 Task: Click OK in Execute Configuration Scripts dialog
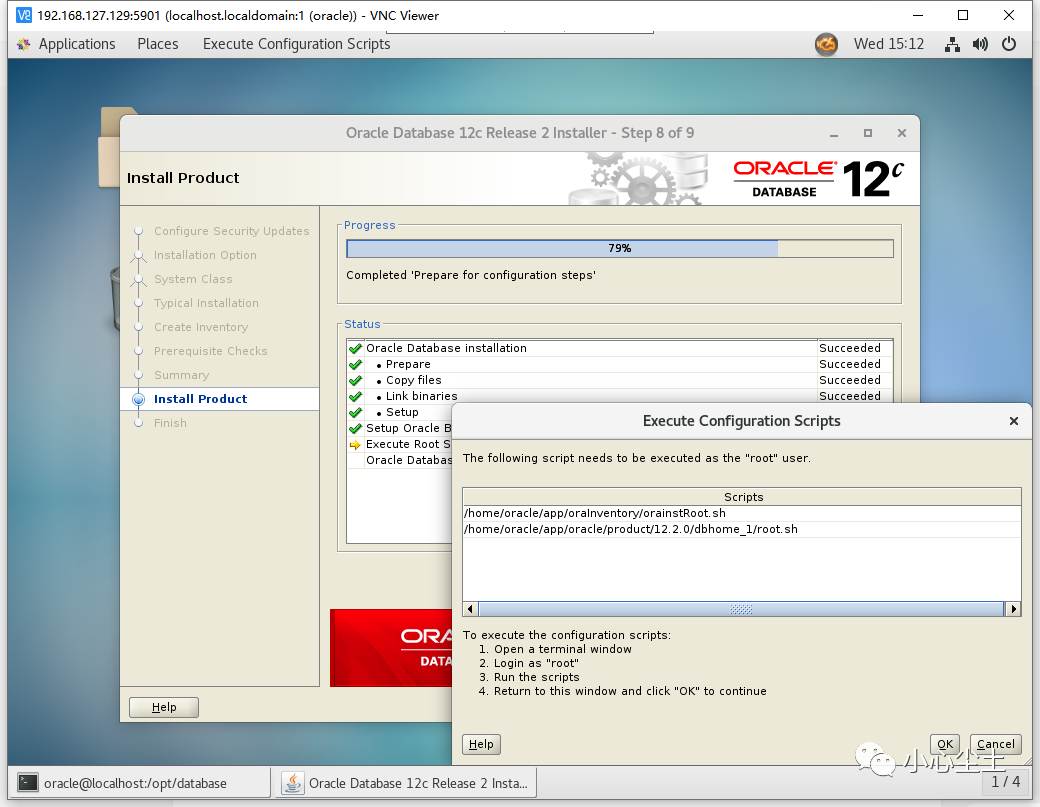(x=944, y=744)
